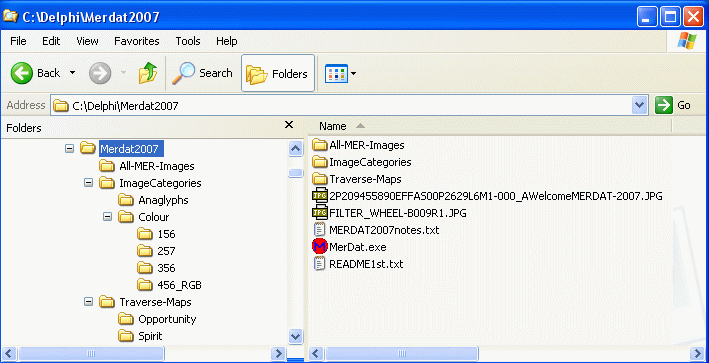Click ImageCategories folder icon in file list
This screenshot has width=709, height=363.
(320, 162)
